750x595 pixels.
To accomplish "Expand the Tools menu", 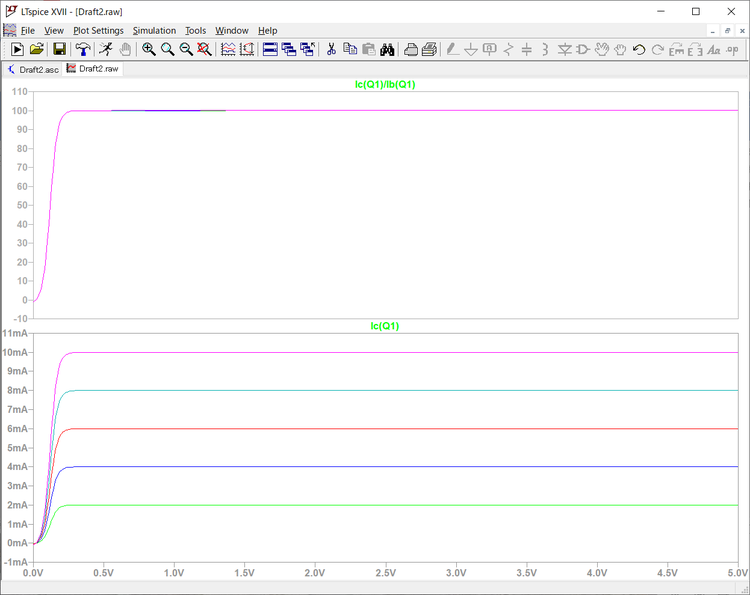I will [195, 31].
